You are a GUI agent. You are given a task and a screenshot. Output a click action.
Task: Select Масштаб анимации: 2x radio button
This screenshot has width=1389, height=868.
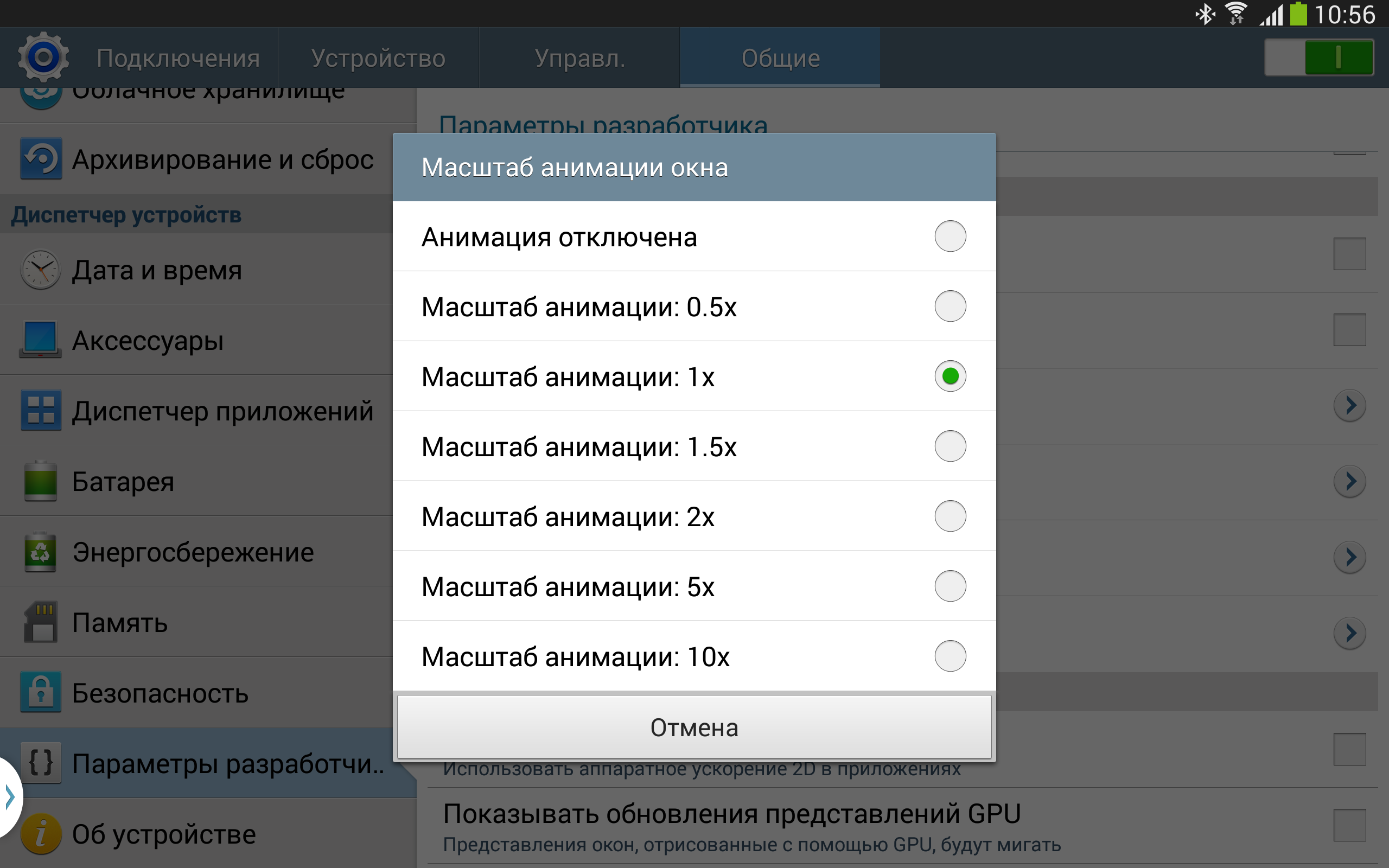click(x=950, y=516)
